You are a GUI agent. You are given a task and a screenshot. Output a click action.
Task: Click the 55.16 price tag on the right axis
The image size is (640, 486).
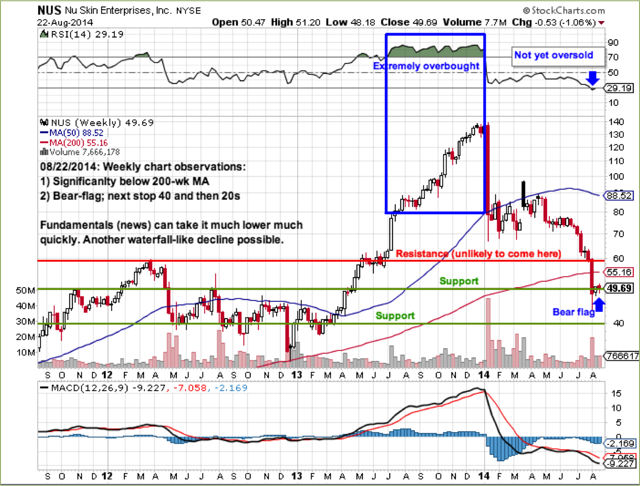pos(619,272)
